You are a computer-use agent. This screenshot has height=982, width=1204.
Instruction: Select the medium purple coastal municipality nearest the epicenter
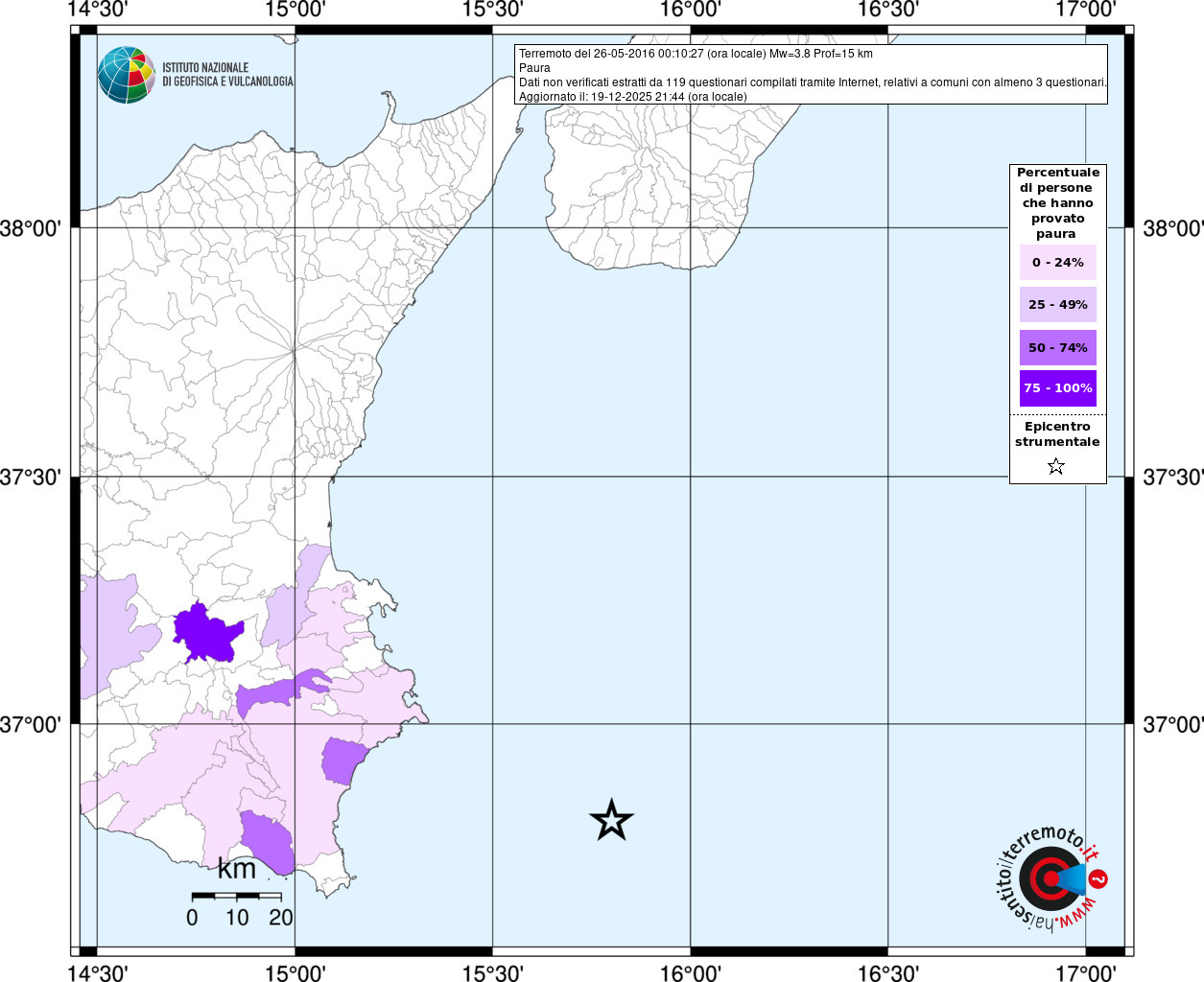[x=342, y=761]
